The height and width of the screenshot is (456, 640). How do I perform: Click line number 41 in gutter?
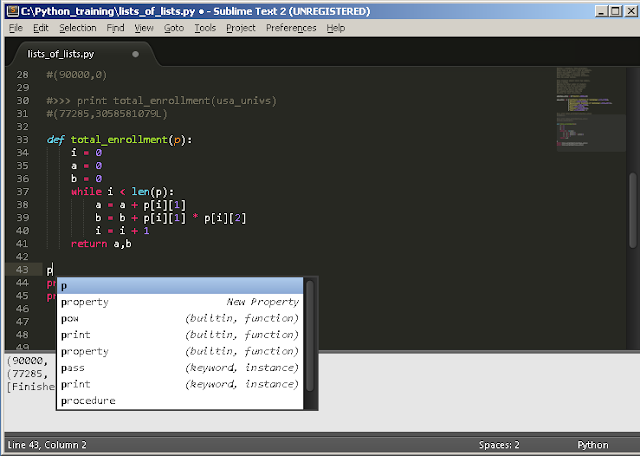point(22,244)
